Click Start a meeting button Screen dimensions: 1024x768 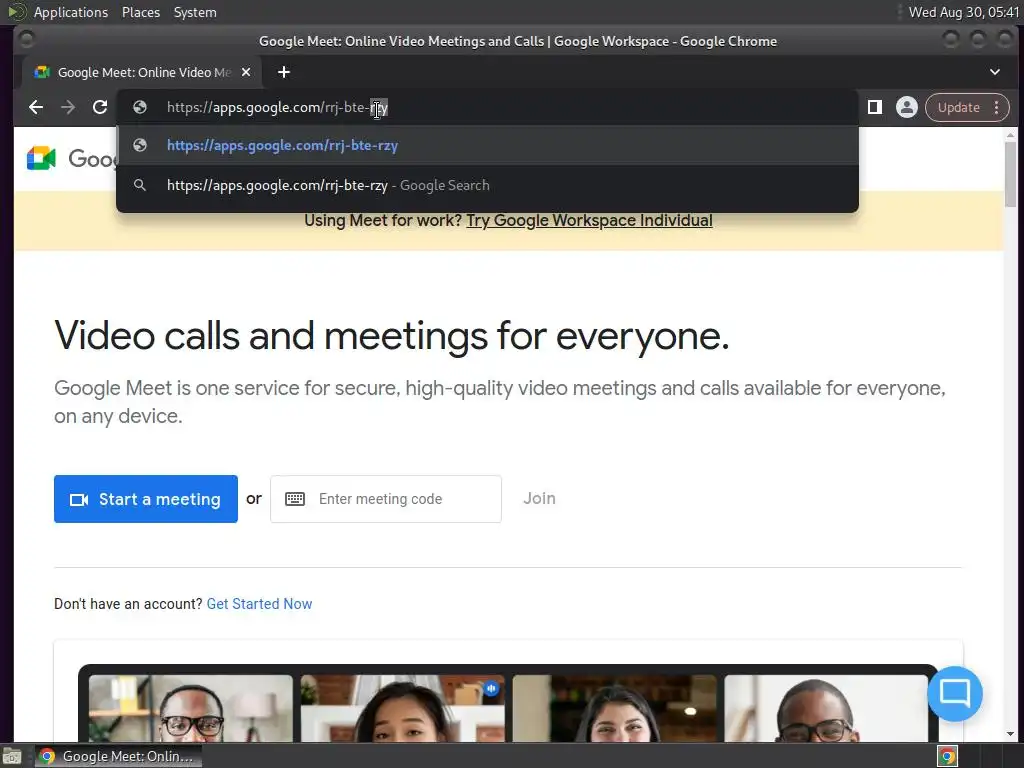pyautogui.click(x=146, y=499)
